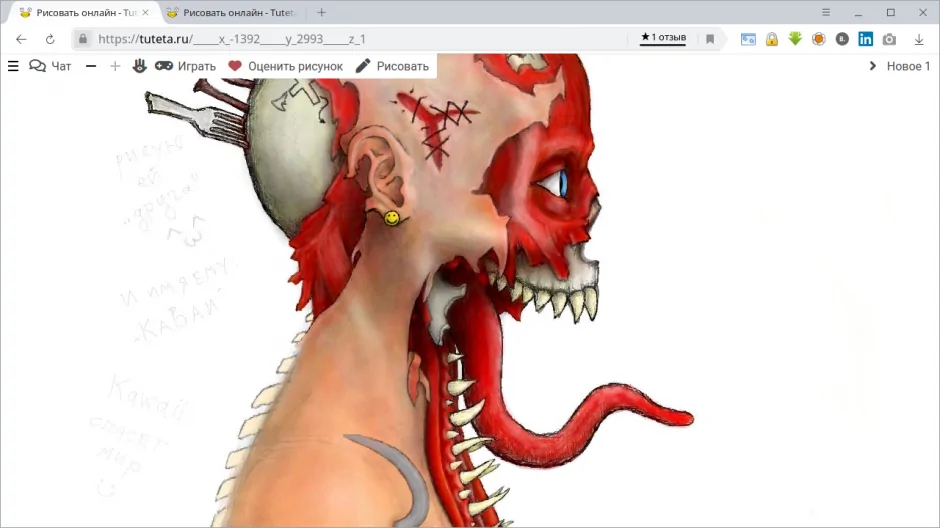This screenshot has height=528, width=940.
Task: Click the grey circular B extension icon
Action: tap(842, 39)
